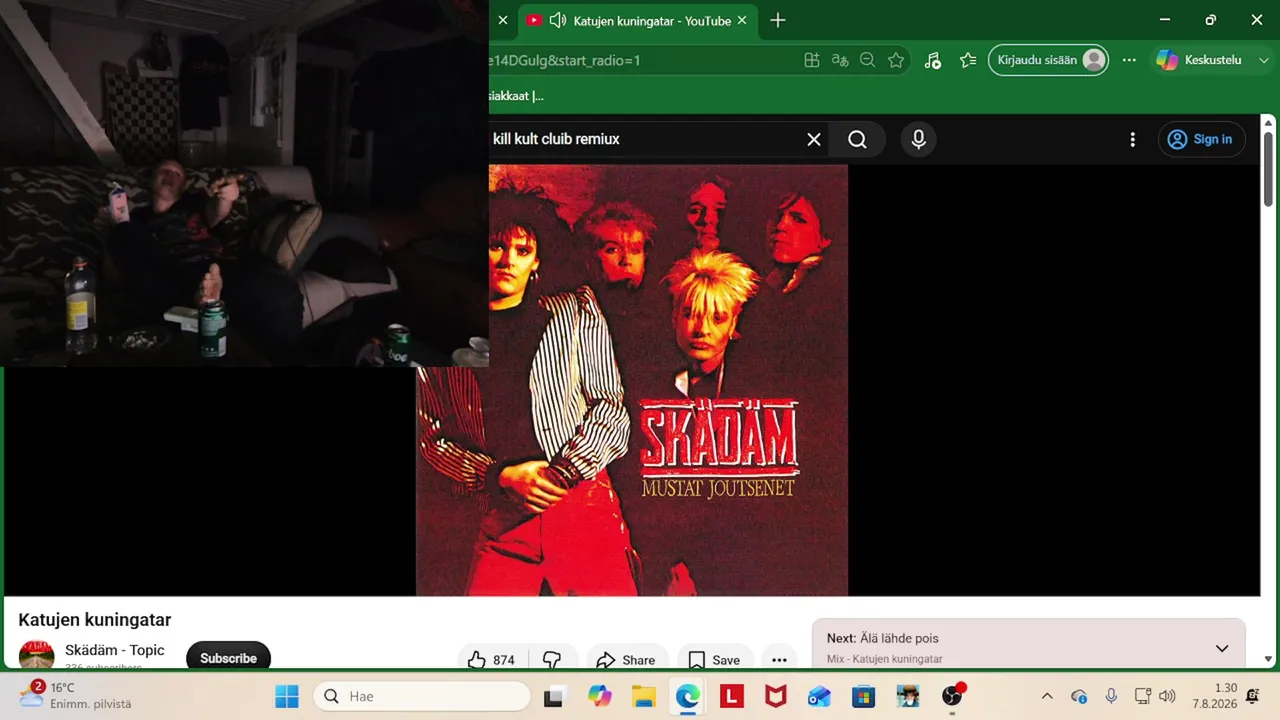Close the previous tab left of YouTube tab
Image resolution: width=1280 pixels, height=720 pixels.
[x=503, y=20]
